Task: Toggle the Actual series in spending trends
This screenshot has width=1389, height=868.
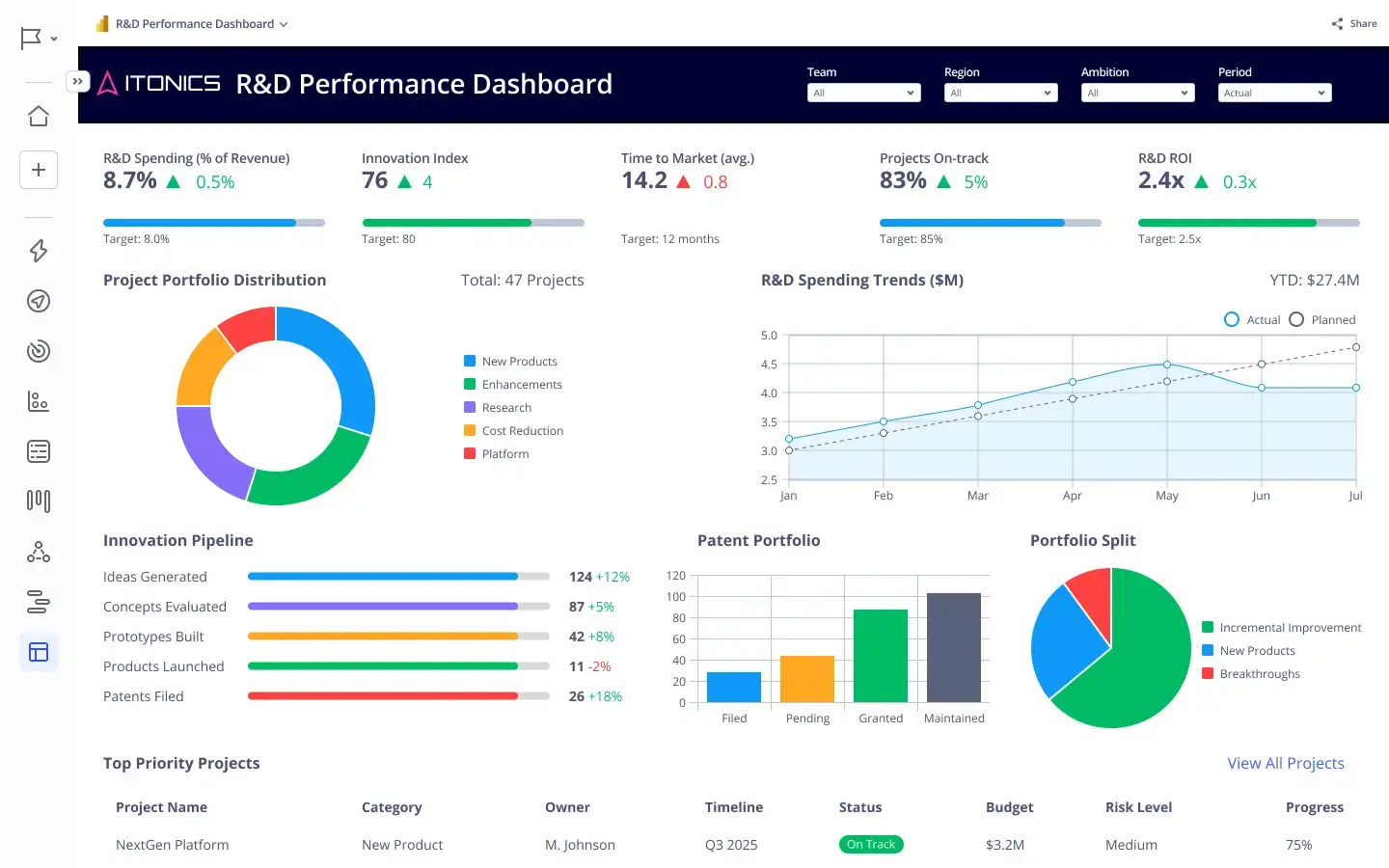Action: pos(1251,319)
